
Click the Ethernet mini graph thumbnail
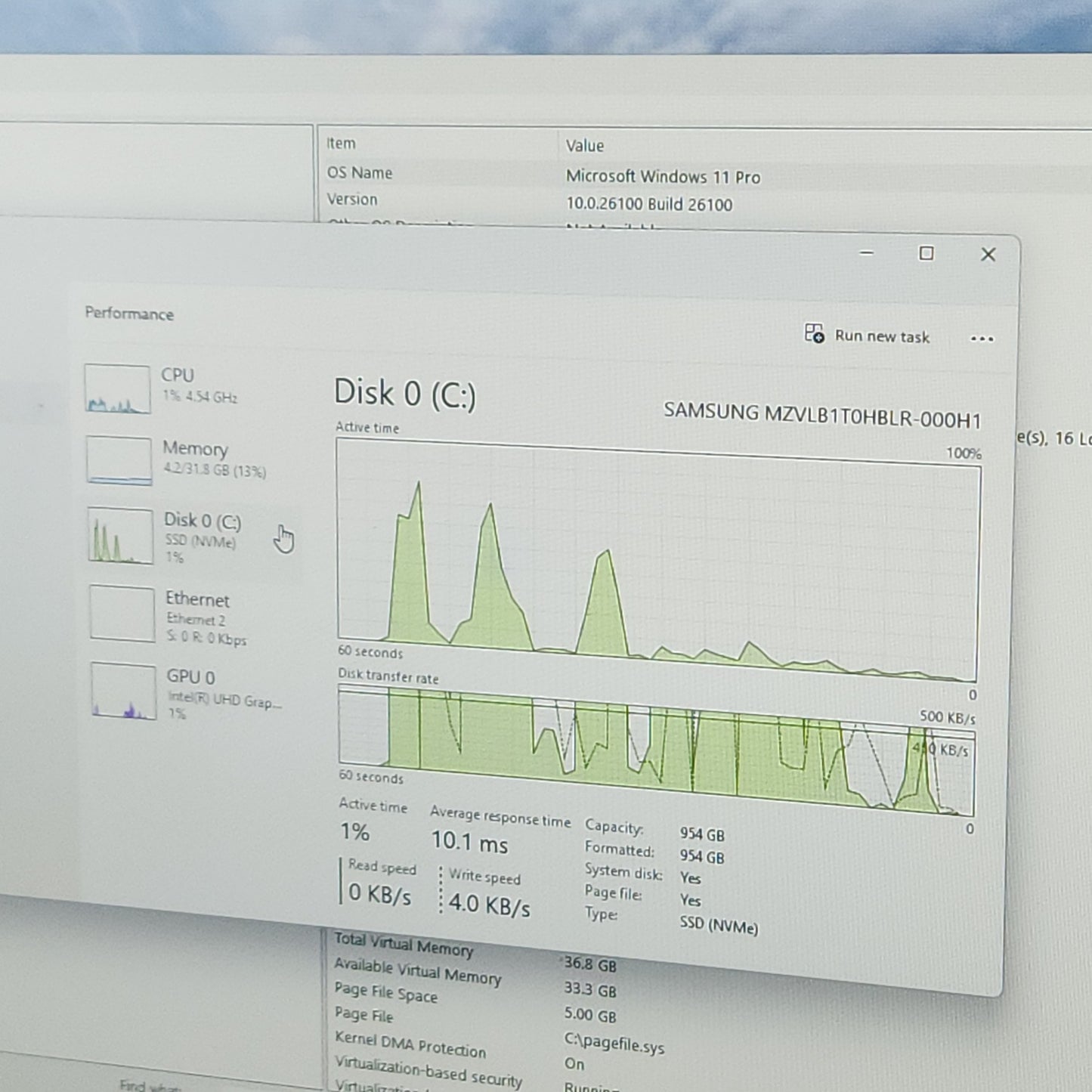click(x=122, y=613)
